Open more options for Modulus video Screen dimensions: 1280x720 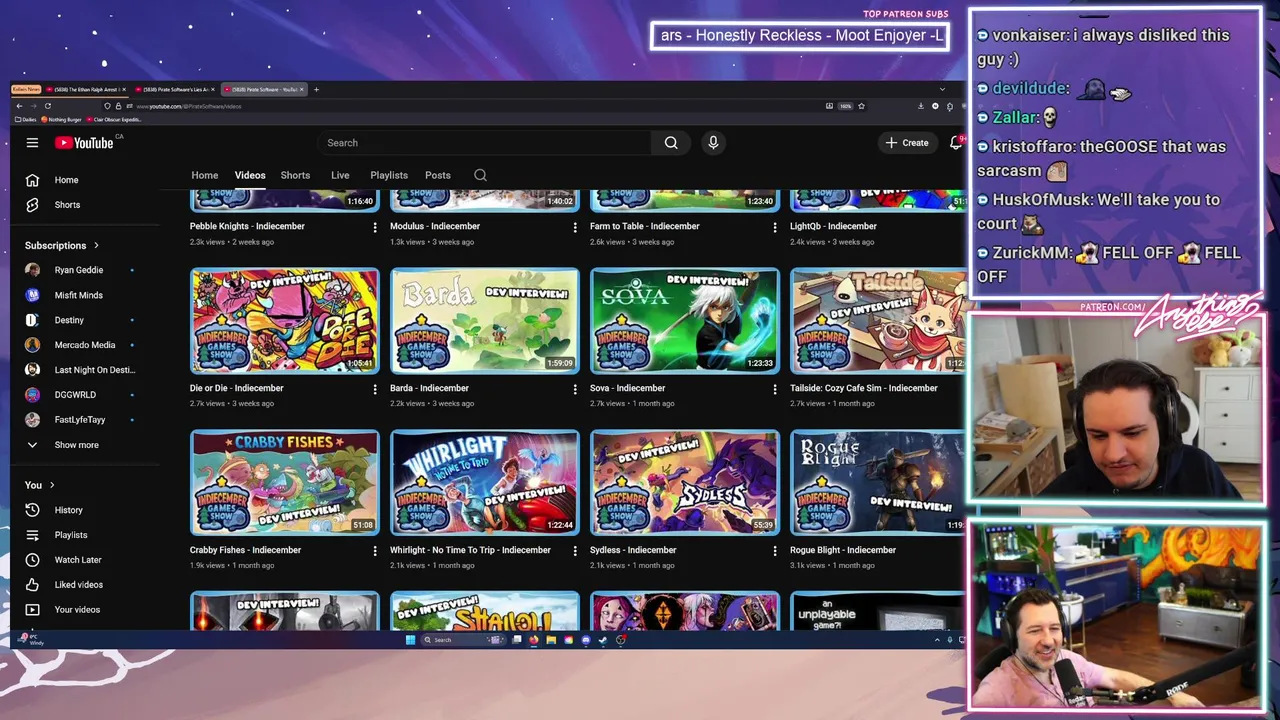coord(575,227)
